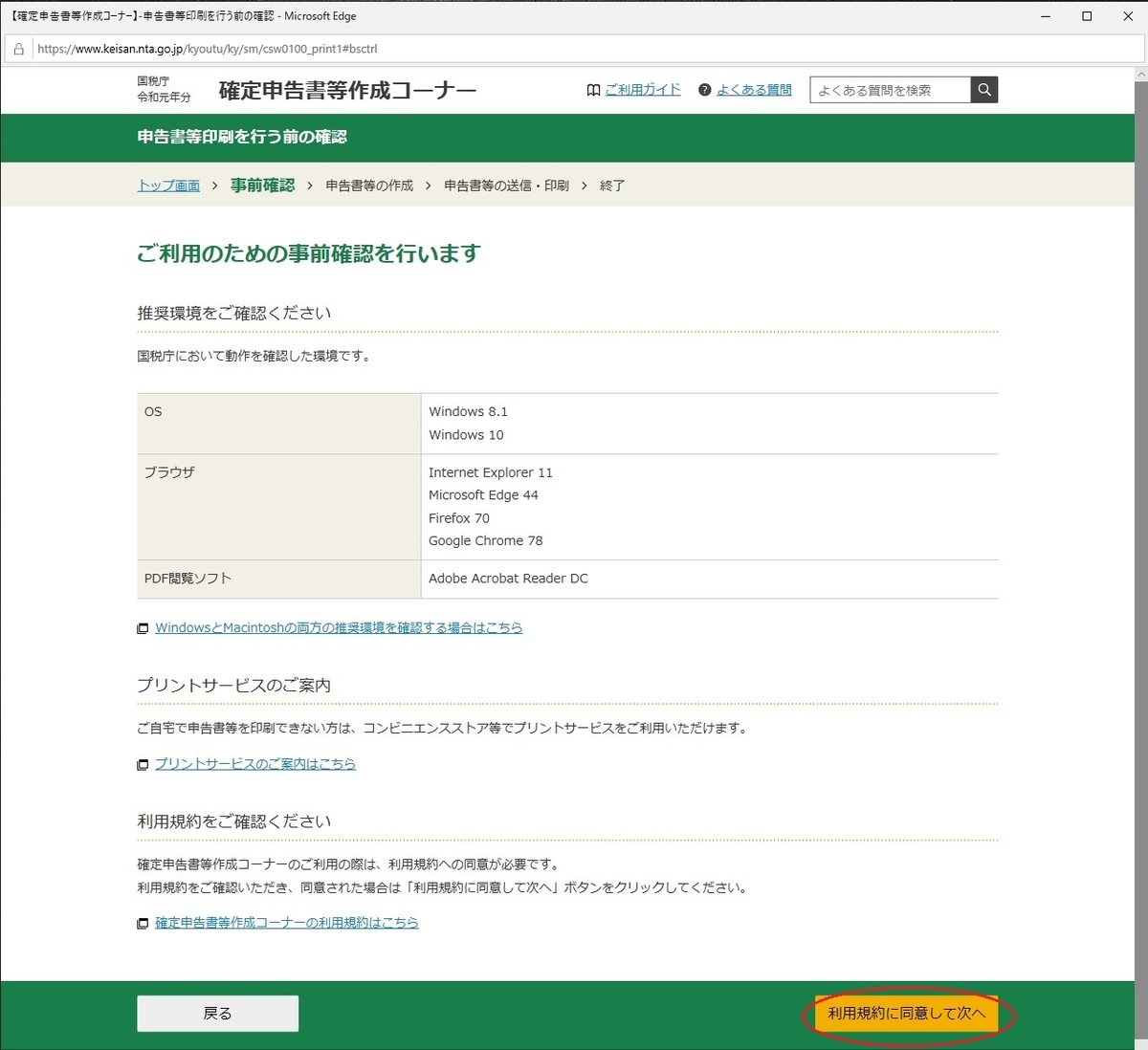1148x1050 pixels.
Task: Click 終了 breadcrumb step
Action: pos(612,186)
